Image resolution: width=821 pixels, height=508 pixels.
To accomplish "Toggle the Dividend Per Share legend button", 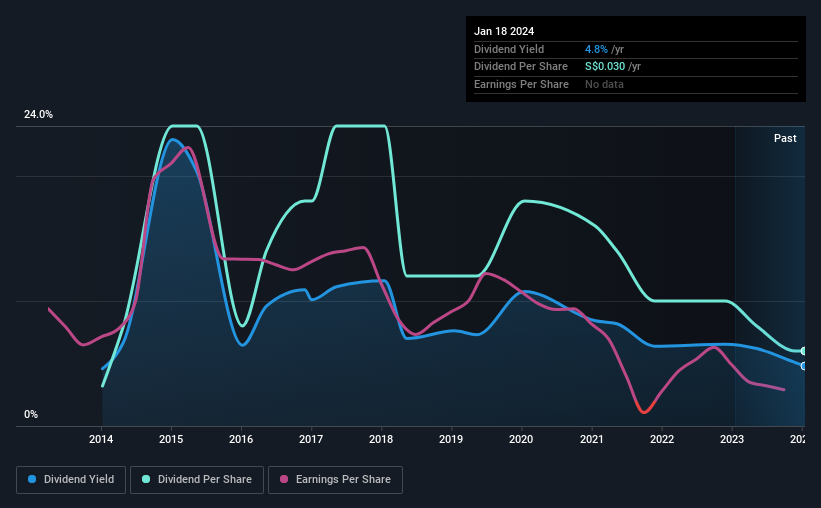I will (197, 480).
